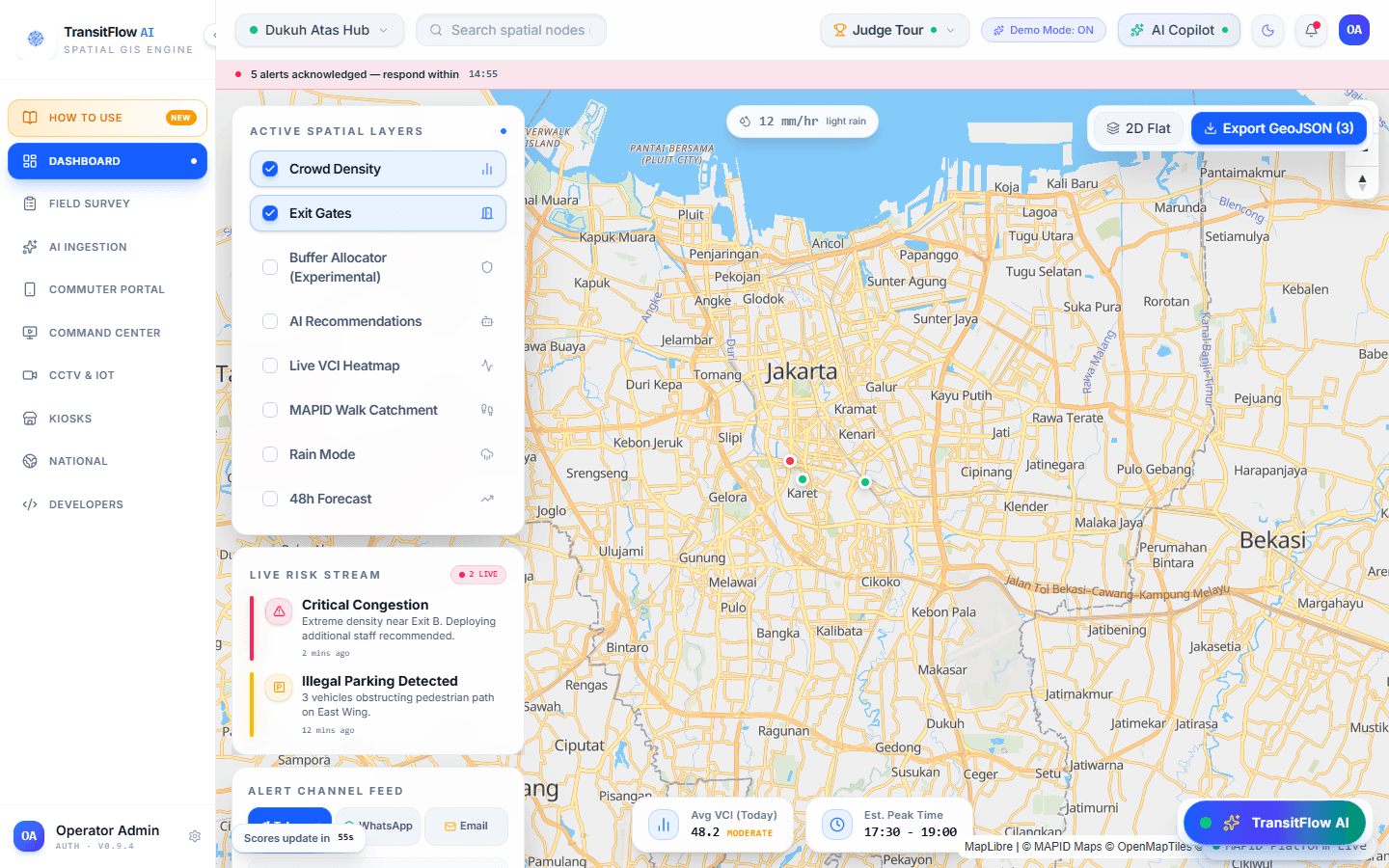Select the Email alert channel tab

coord(466,827)
